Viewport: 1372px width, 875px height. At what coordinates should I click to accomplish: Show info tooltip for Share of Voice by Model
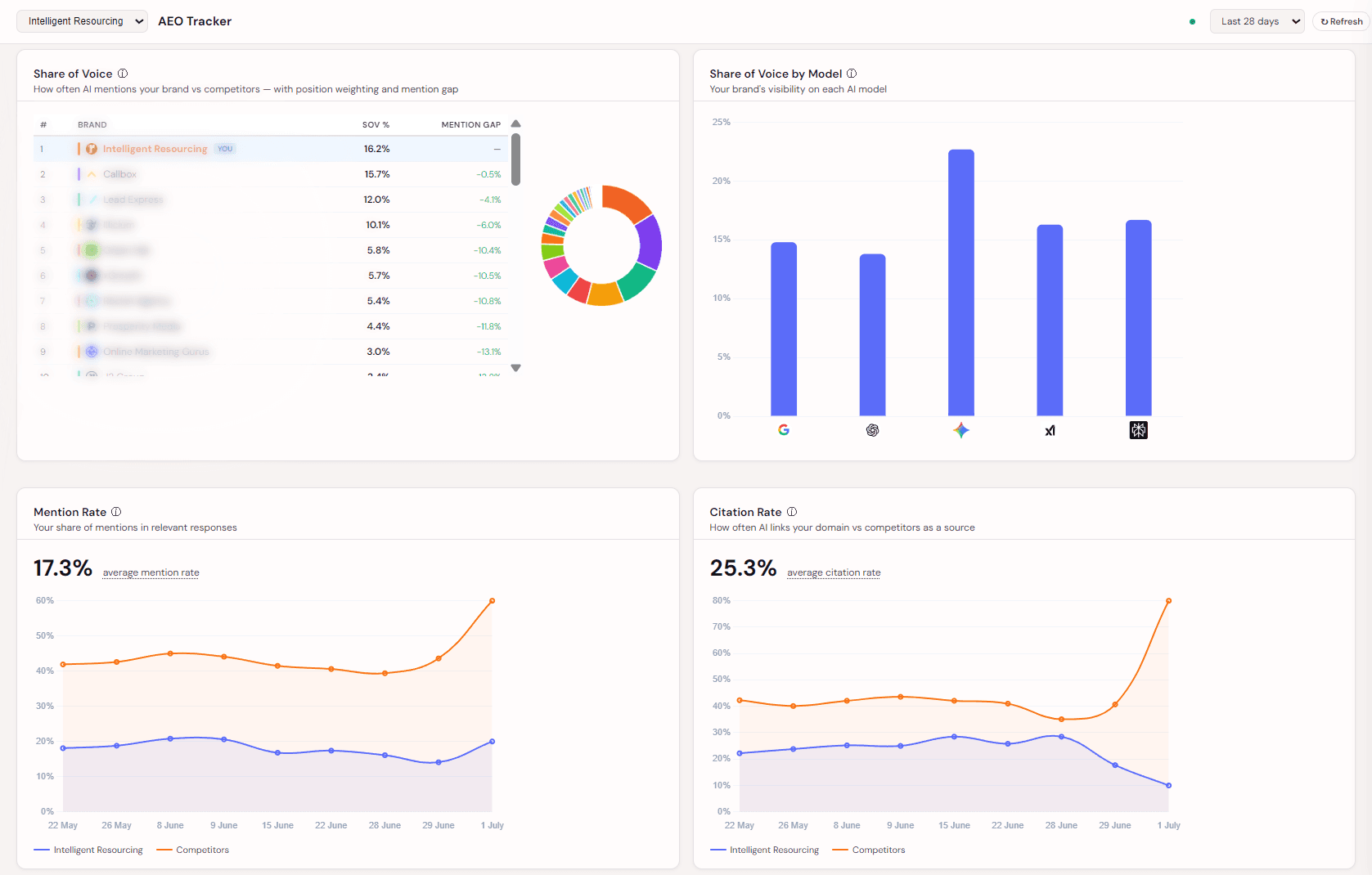[x=852, y=74]
